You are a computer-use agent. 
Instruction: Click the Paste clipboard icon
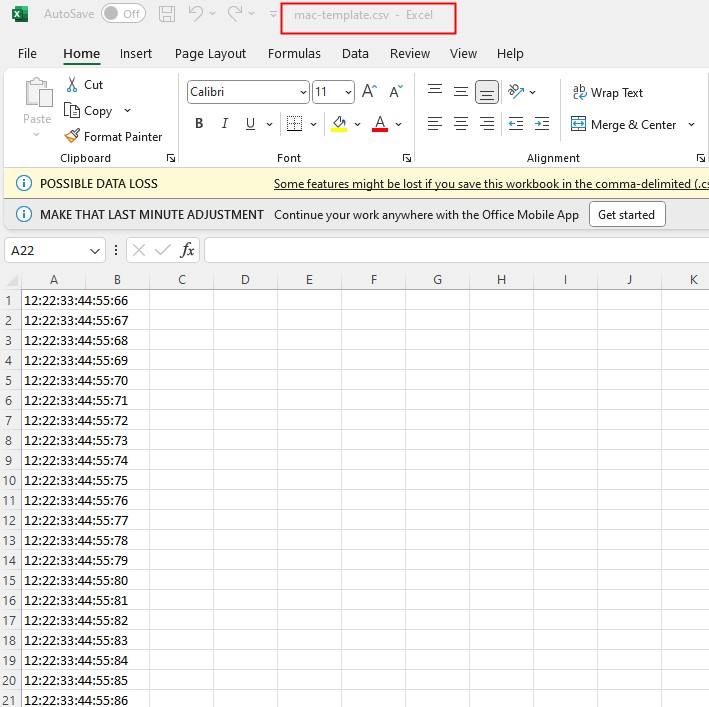pos(38,93)
